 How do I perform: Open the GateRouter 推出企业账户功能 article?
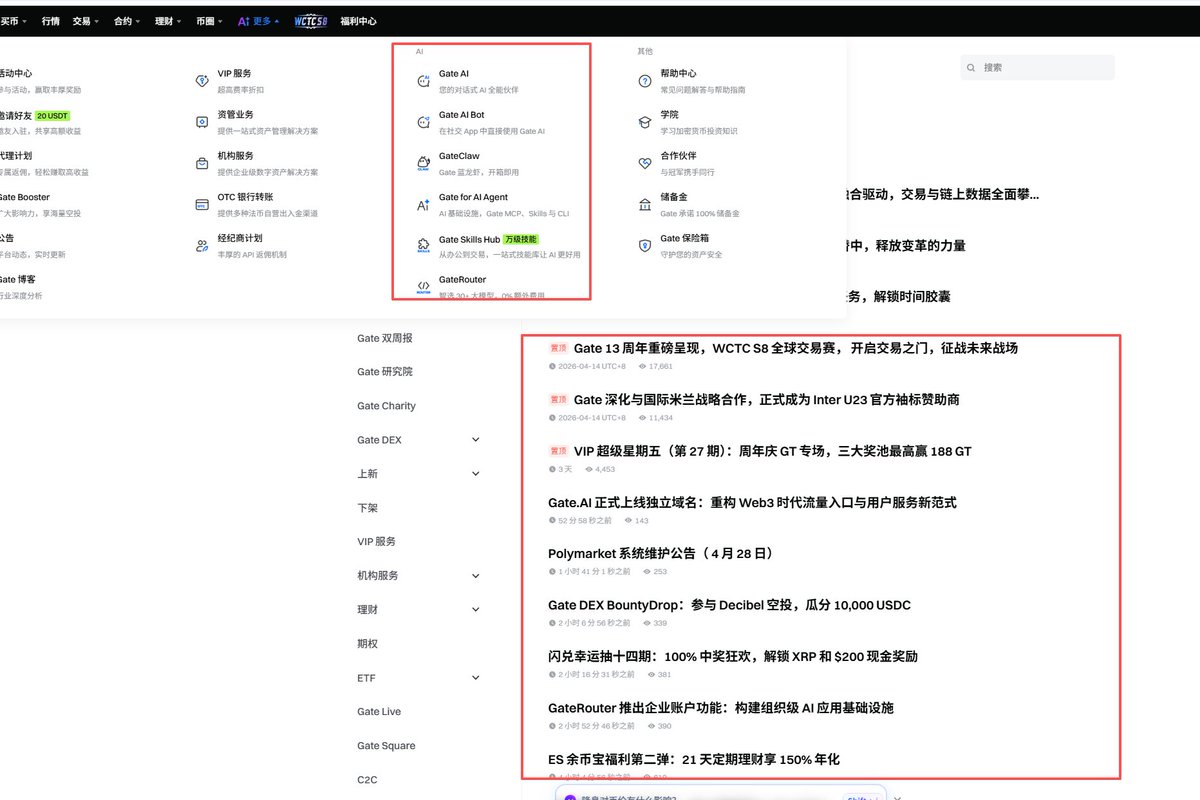(x=720, y=708)
